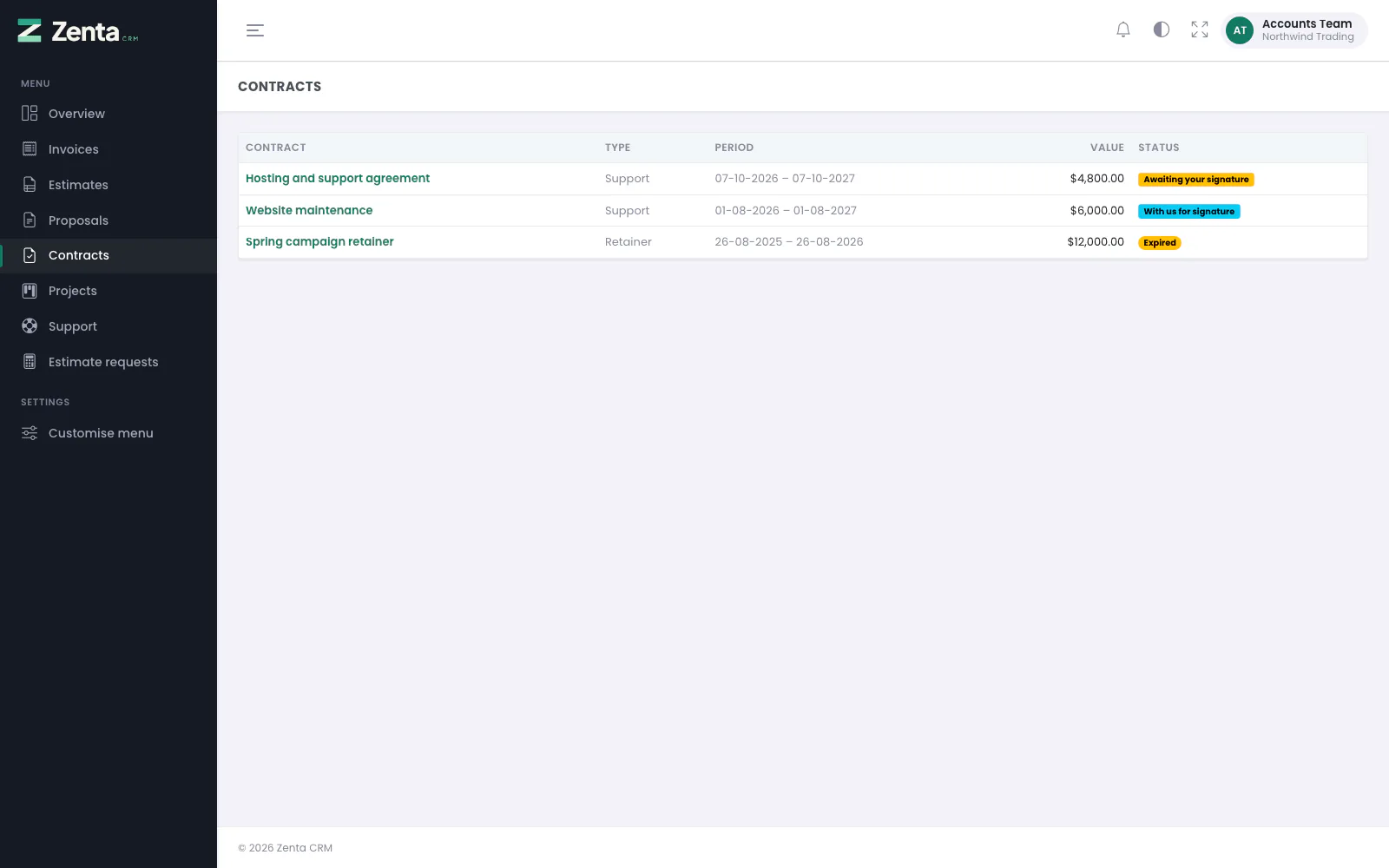Click the Projects sidebar icon

tap(30, 291)
